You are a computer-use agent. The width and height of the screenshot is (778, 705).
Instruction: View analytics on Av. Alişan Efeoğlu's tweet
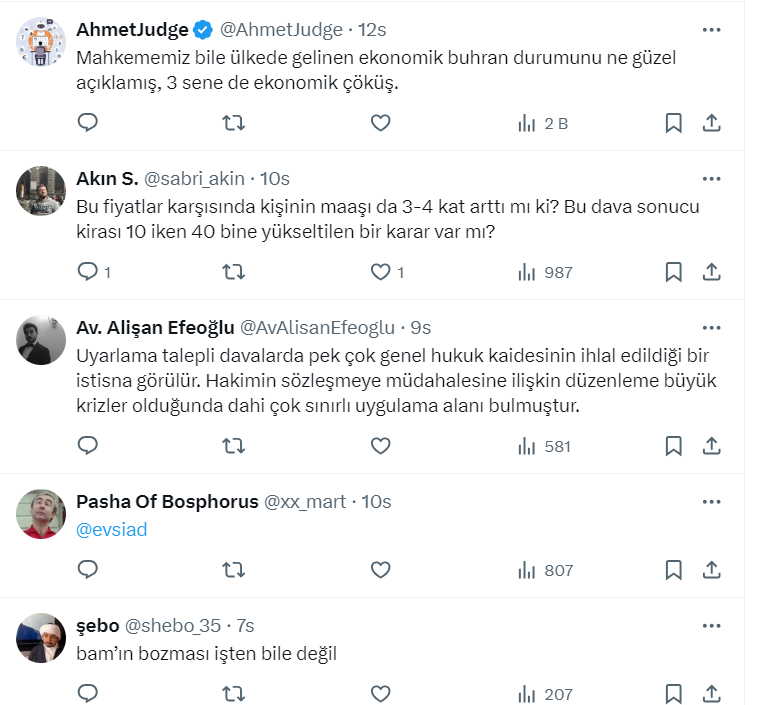pyautogui.click(x=544, y=446)
